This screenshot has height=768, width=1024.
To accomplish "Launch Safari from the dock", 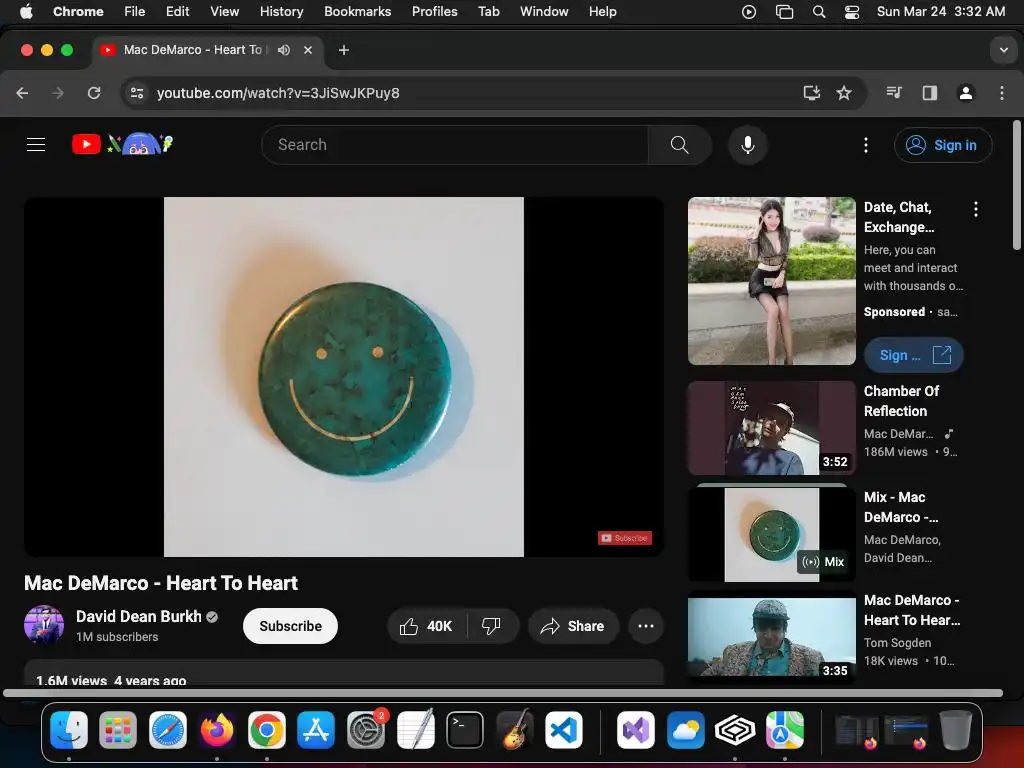I will 168,729.
